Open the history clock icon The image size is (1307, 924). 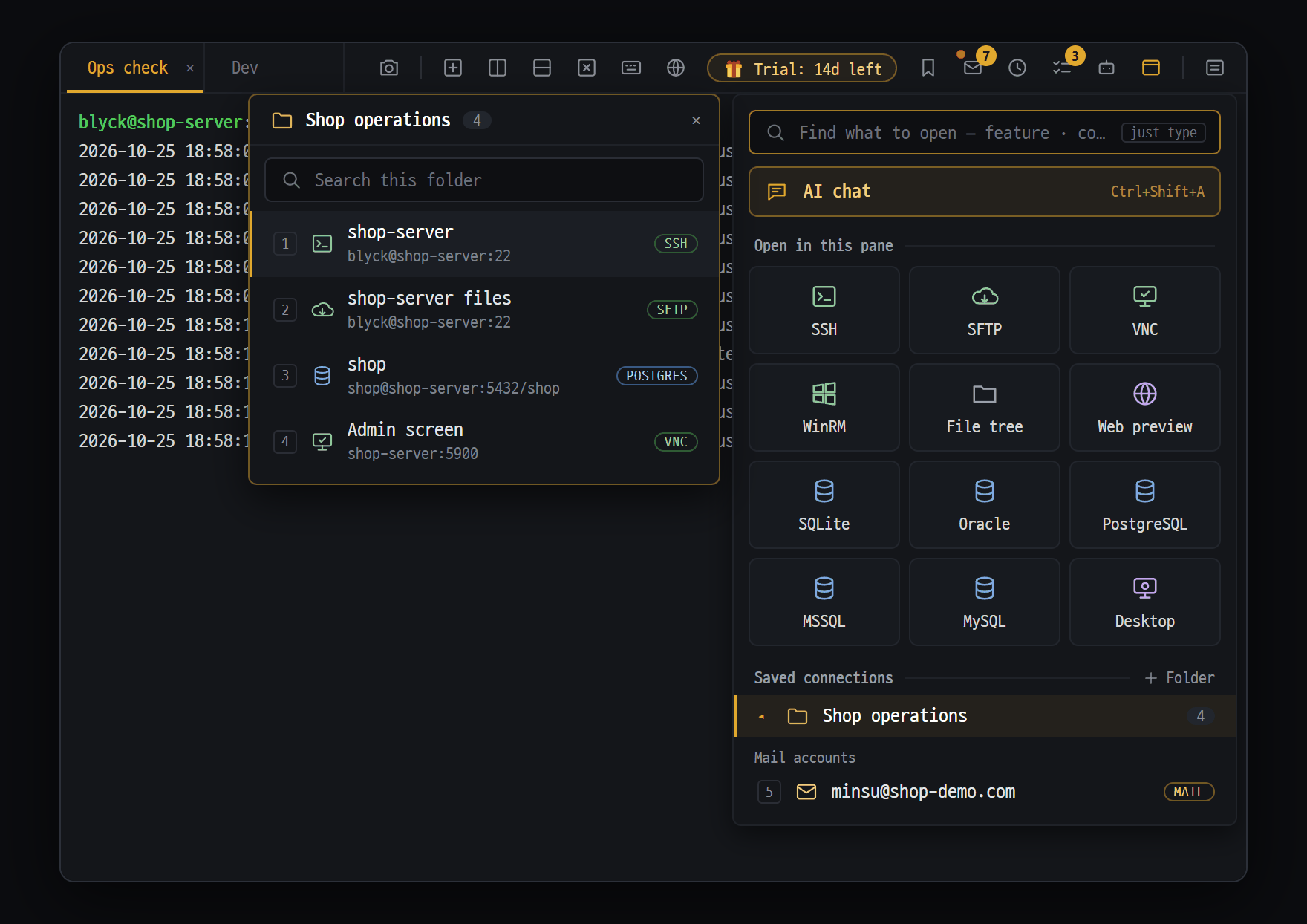point(1017,68)
